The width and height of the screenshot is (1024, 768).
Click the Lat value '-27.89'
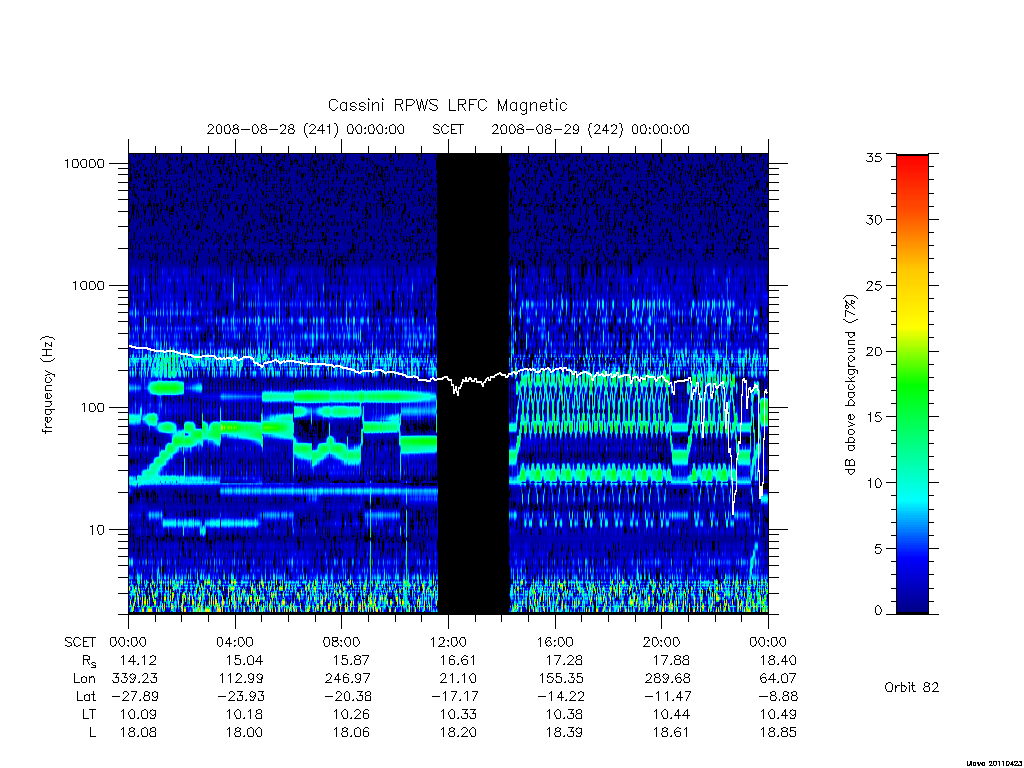[x=135, y=696]
